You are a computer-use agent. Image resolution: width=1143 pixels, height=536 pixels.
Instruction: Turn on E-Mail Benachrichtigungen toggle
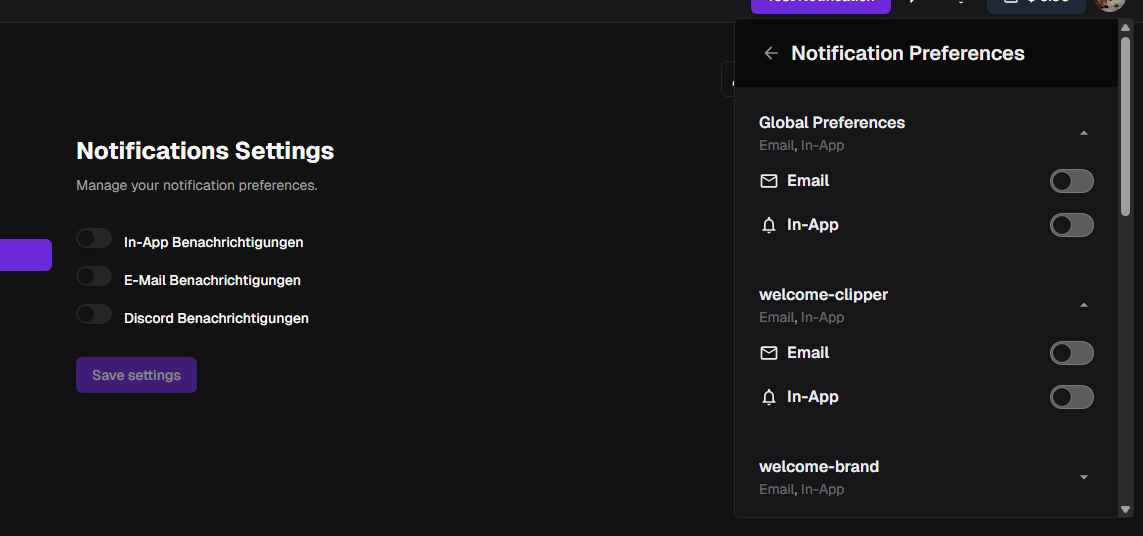[94, 277]
